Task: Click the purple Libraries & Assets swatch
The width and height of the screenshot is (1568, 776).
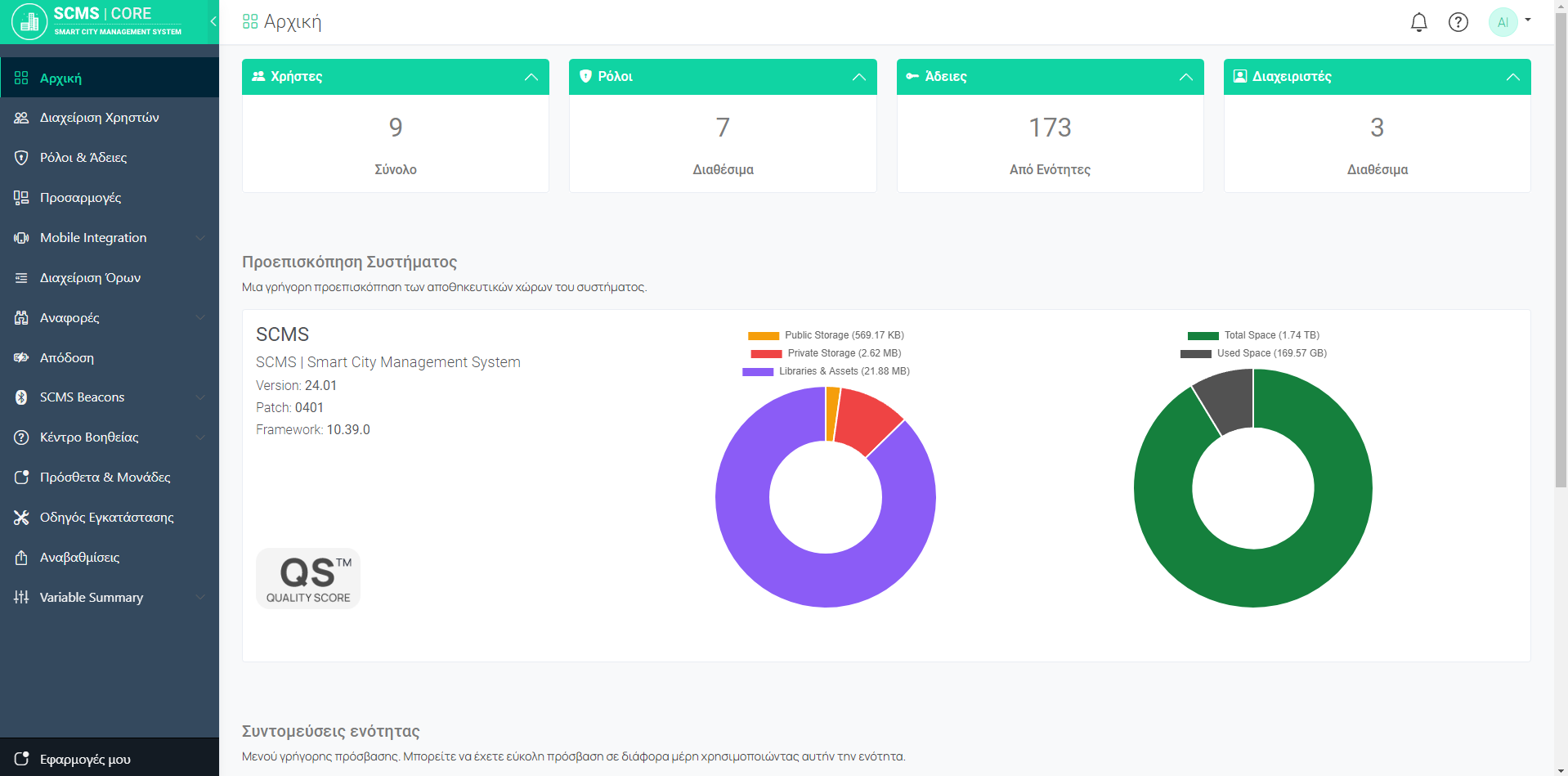Action: (757, 372)
